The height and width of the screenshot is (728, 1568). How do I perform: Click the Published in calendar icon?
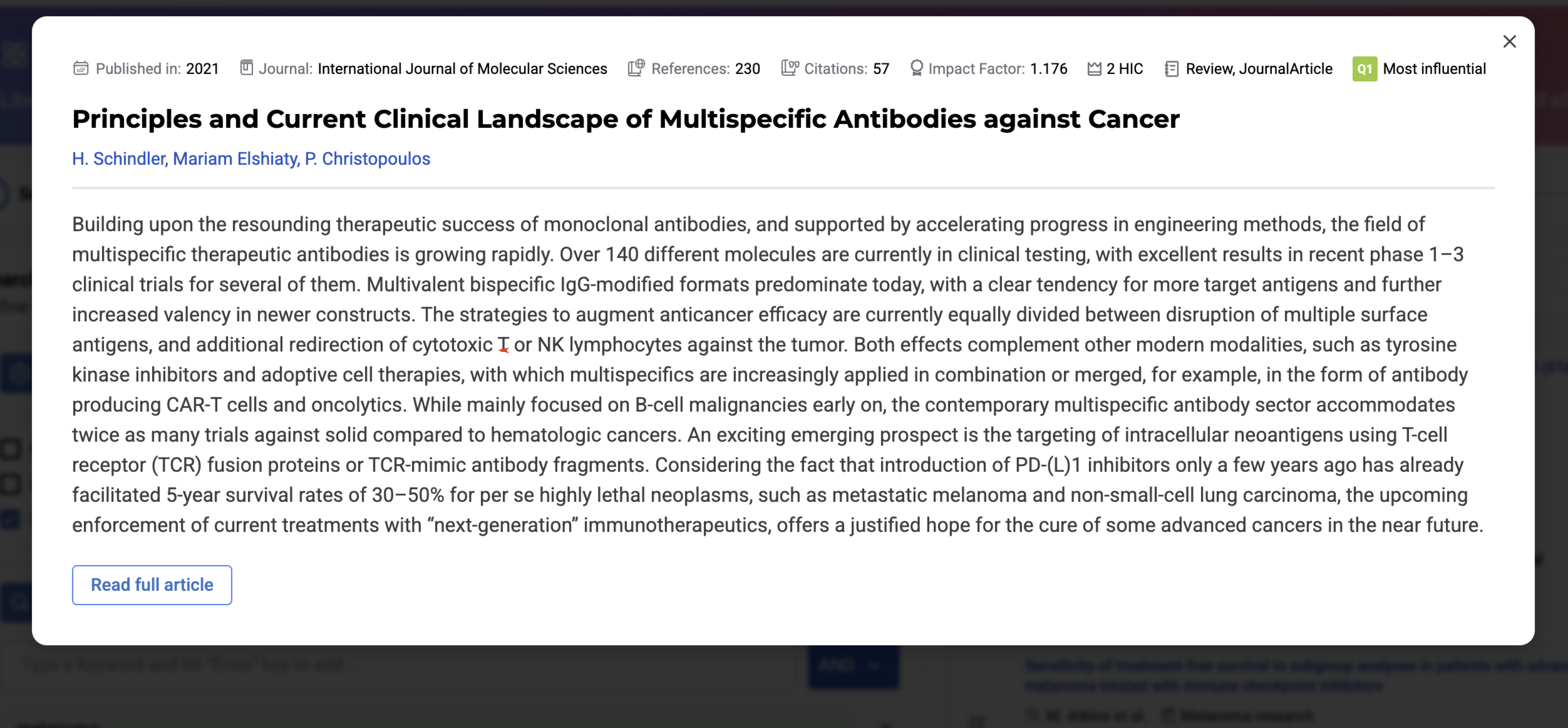[x=81, y=68]
